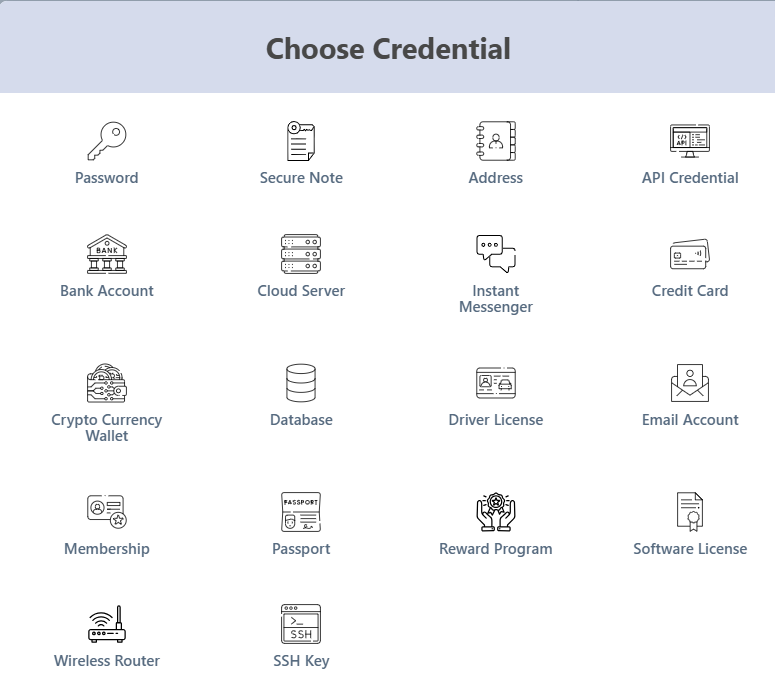Select the Driver License card icon

tap(496, 383)
